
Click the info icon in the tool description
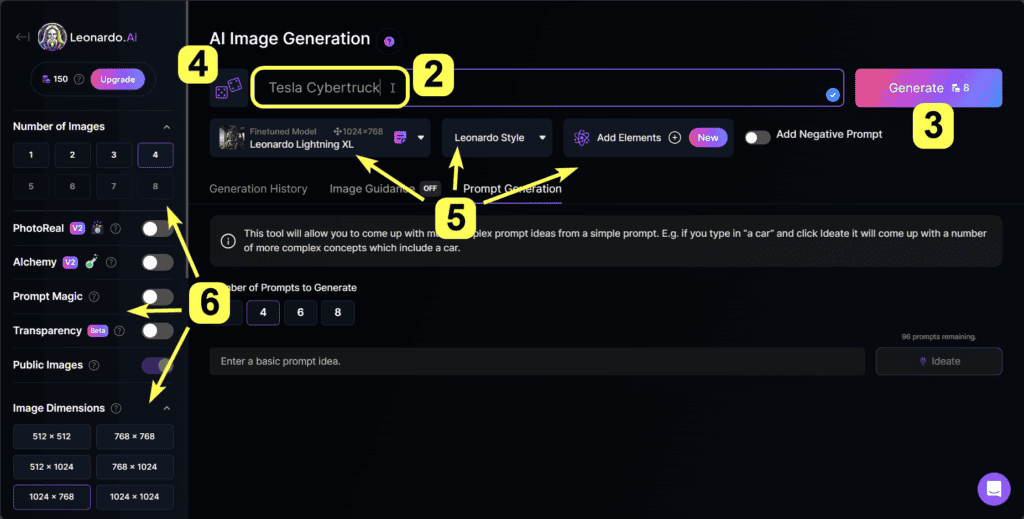[228, 241]
